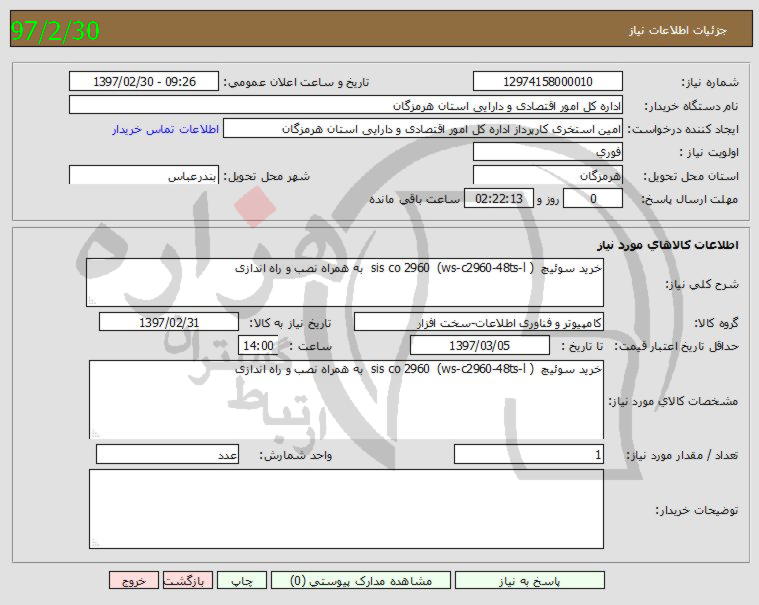Click the days remaining field showing 0

pyautogui.click(x=593, y=198)
